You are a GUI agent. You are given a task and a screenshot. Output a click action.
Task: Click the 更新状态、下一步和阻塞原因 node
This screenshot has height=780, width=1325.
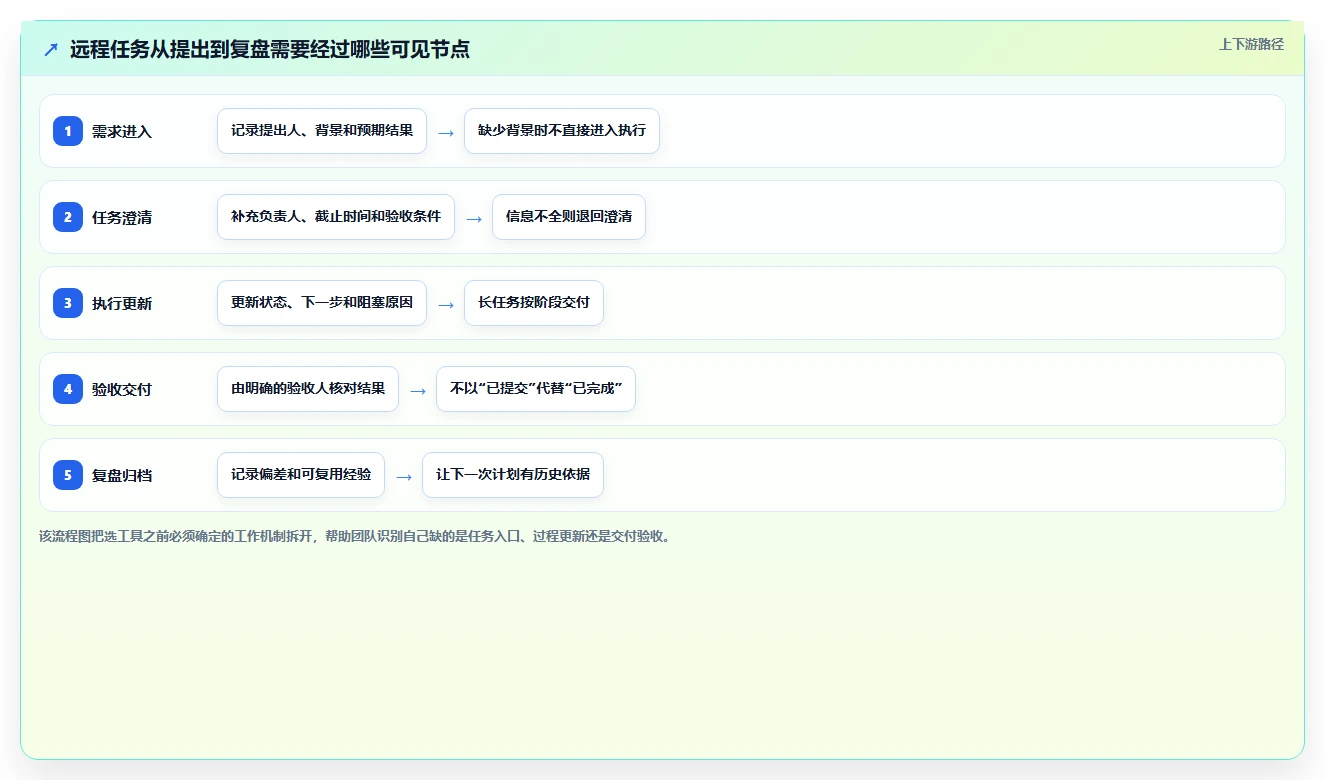click(322, 303)
